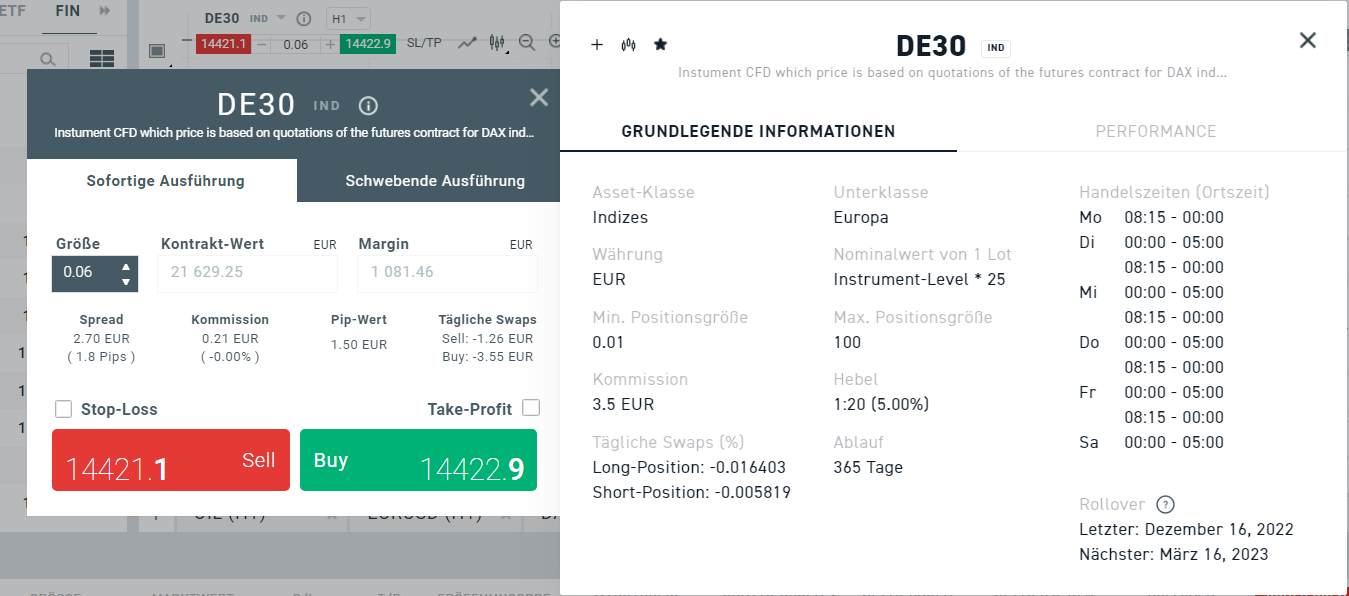Click the Kommission value 3.5 EUR in the info panel
The image size is (1349, 596).
pyautogui.click(x=623, y=405)
